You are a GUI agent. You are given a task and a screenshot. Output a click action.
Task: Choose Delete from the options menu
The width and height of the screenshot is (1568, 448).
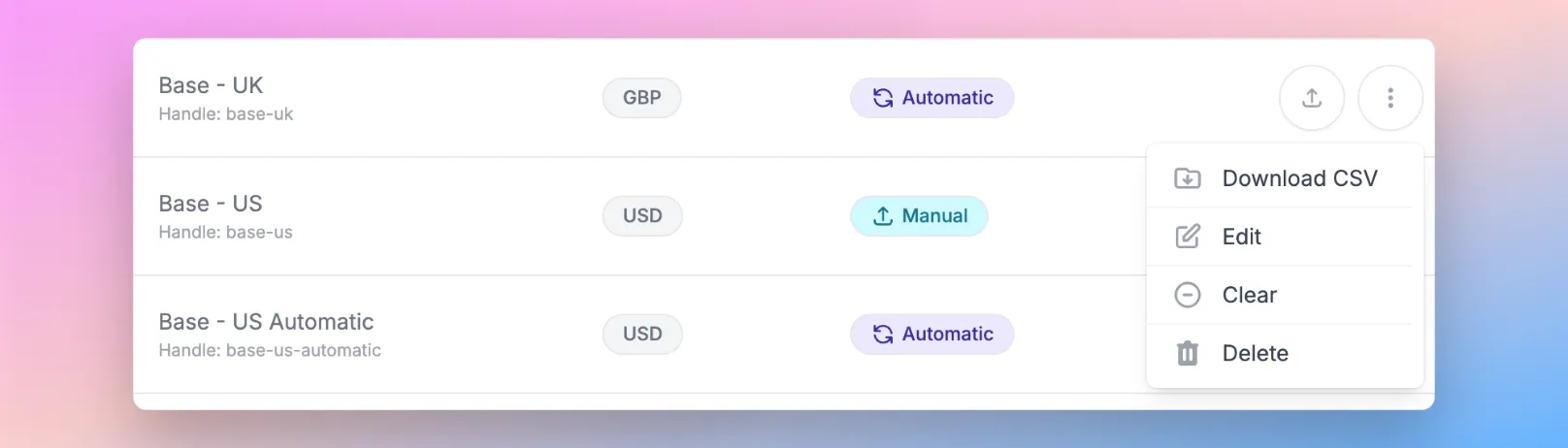pyautogui.click(x=1285, y=353)
